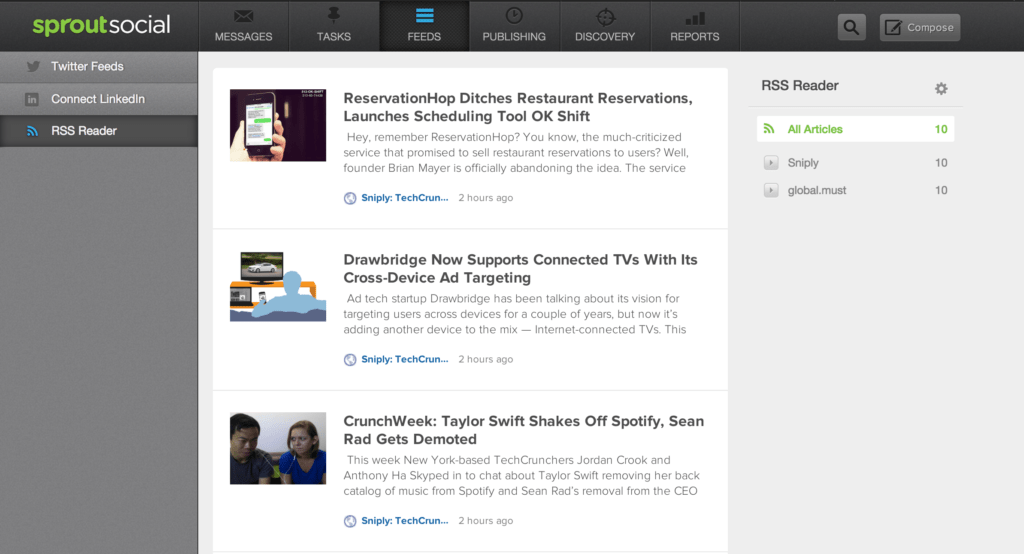This screenshot has width=1024, height=554.
Task: Select All Articles in RSS Reader
Action: pos(815,129)
